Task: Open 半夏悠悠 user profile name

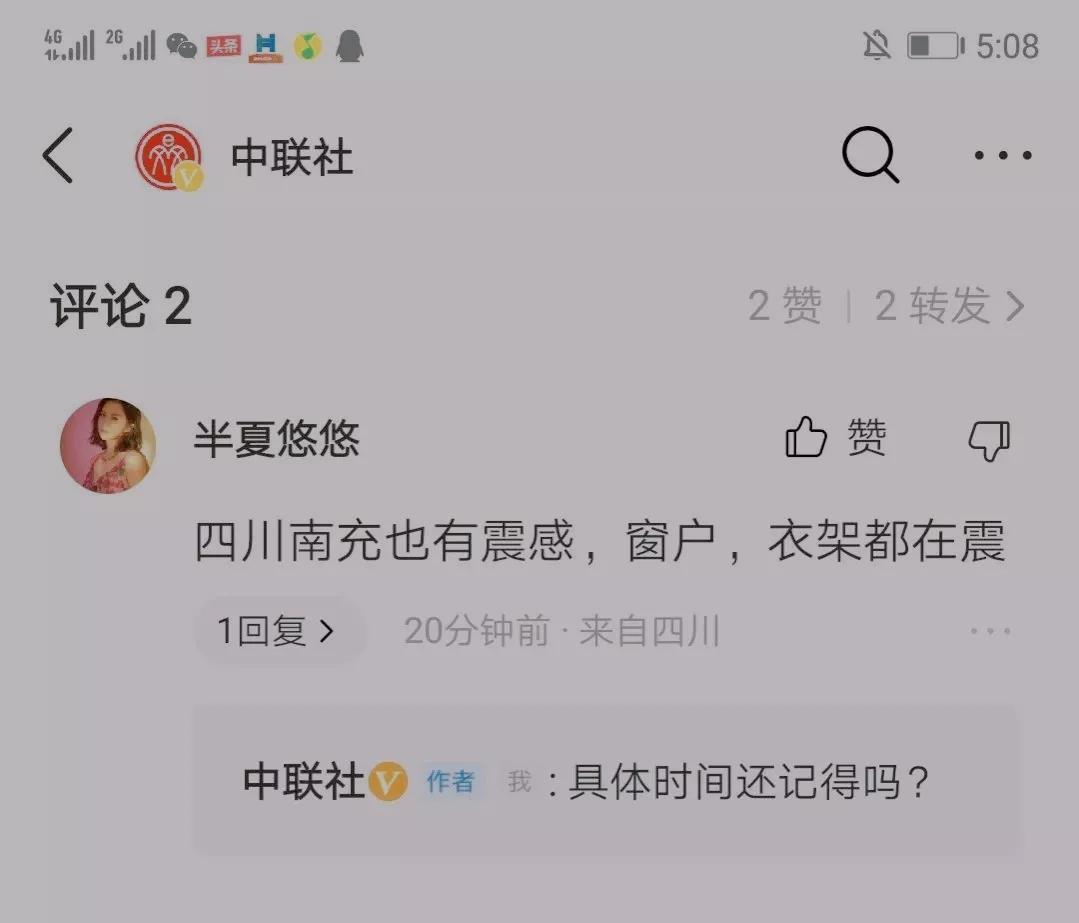Action: click(x=277, y=438)
